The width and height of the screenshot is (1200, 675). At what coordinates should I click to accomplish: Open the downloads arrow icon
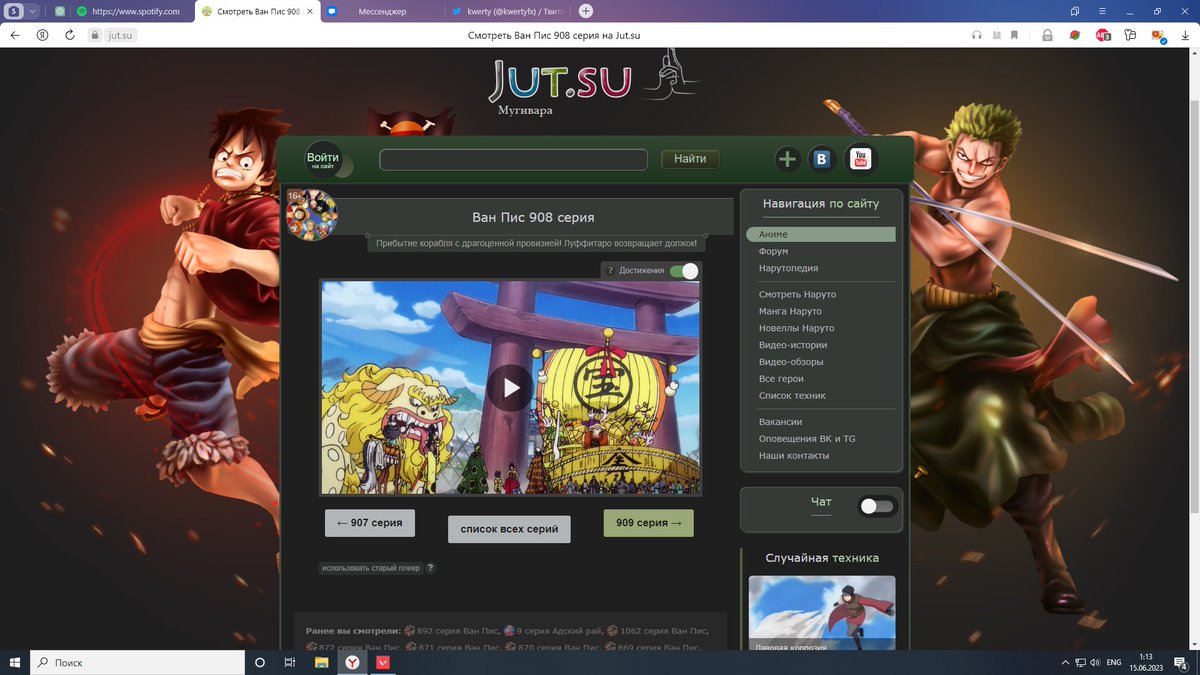point(1185,34)
